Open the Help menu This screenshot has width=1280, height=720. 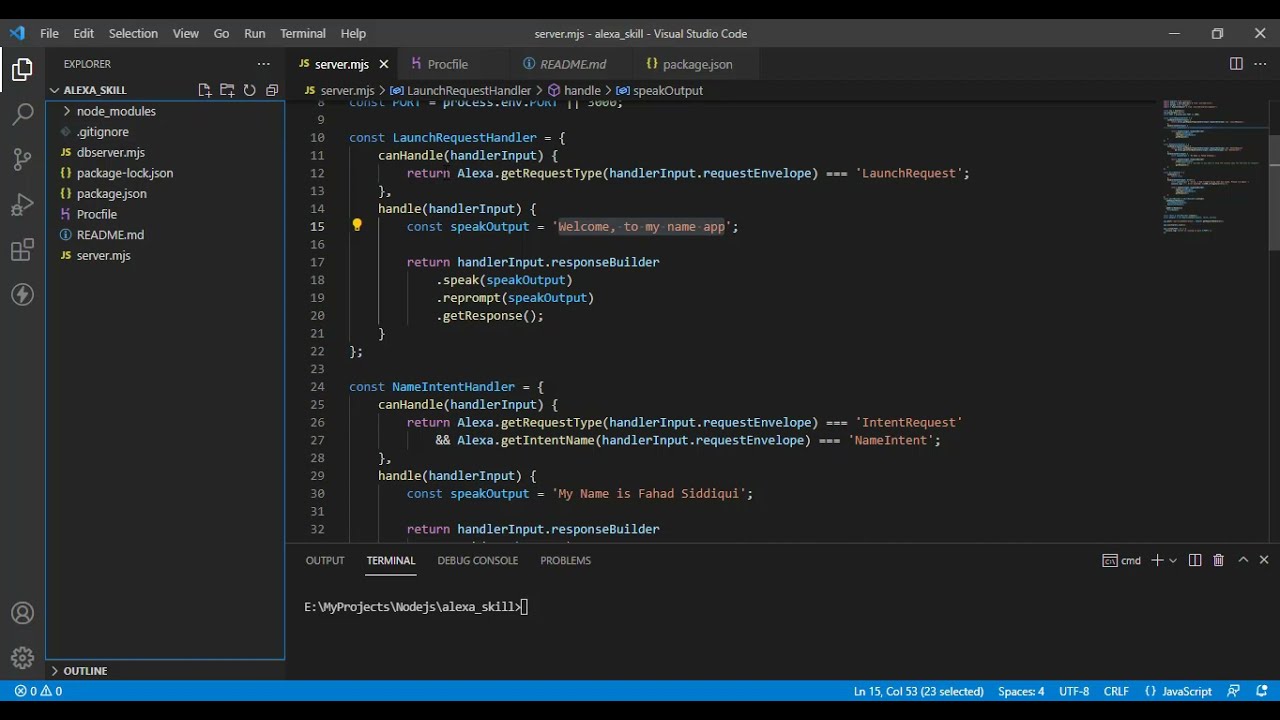click(353, 33)
